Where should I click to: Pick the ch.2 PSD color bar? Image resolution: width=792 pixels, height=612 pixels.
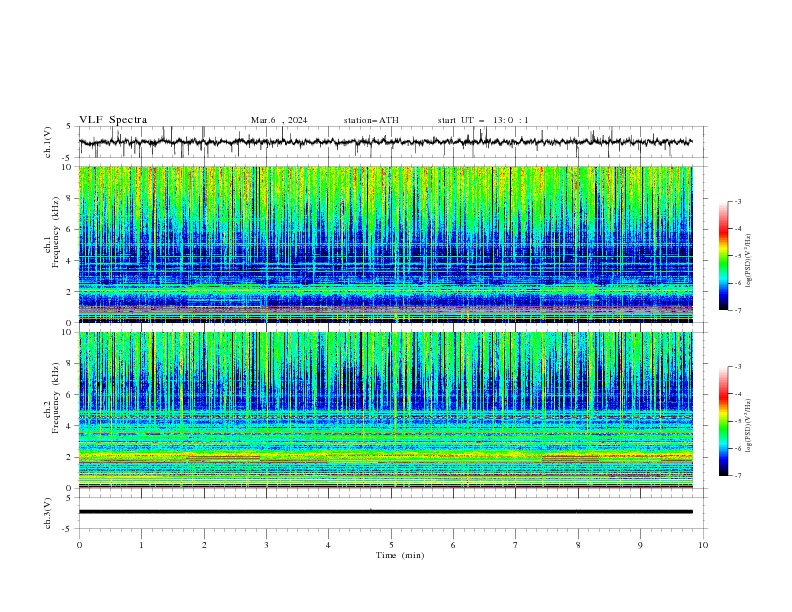[723, 421]
